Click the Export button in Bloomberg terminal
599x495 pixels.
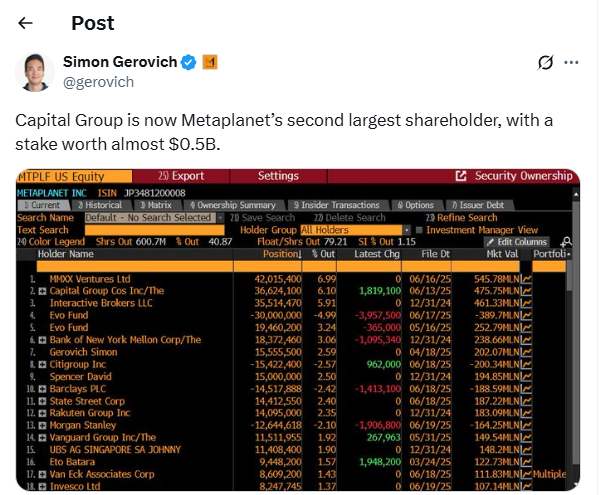tap(181, 176)
